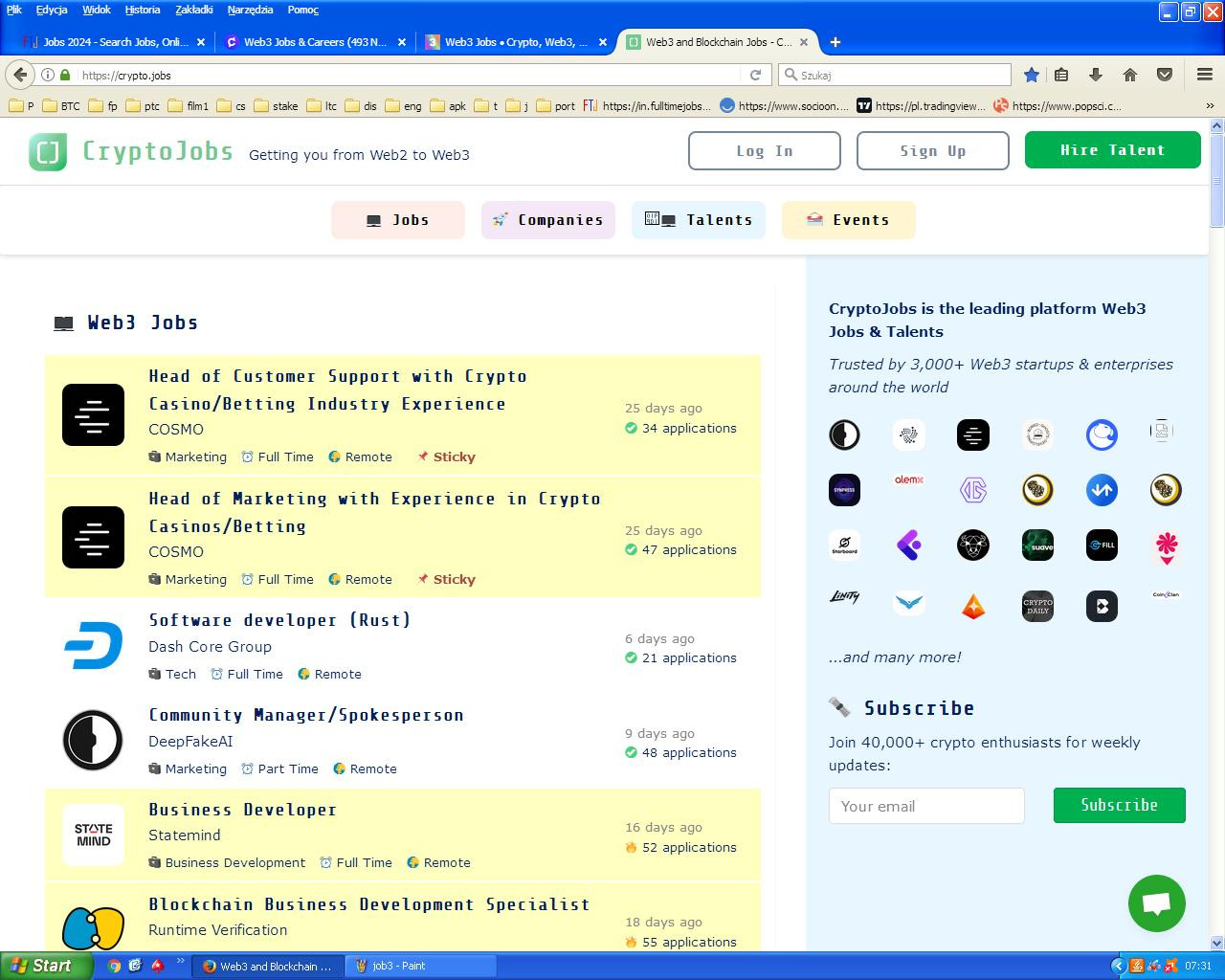Screen dimensions: 1225x980
Task: Open the stake bookmarks folder
Action: click(276, 106)
